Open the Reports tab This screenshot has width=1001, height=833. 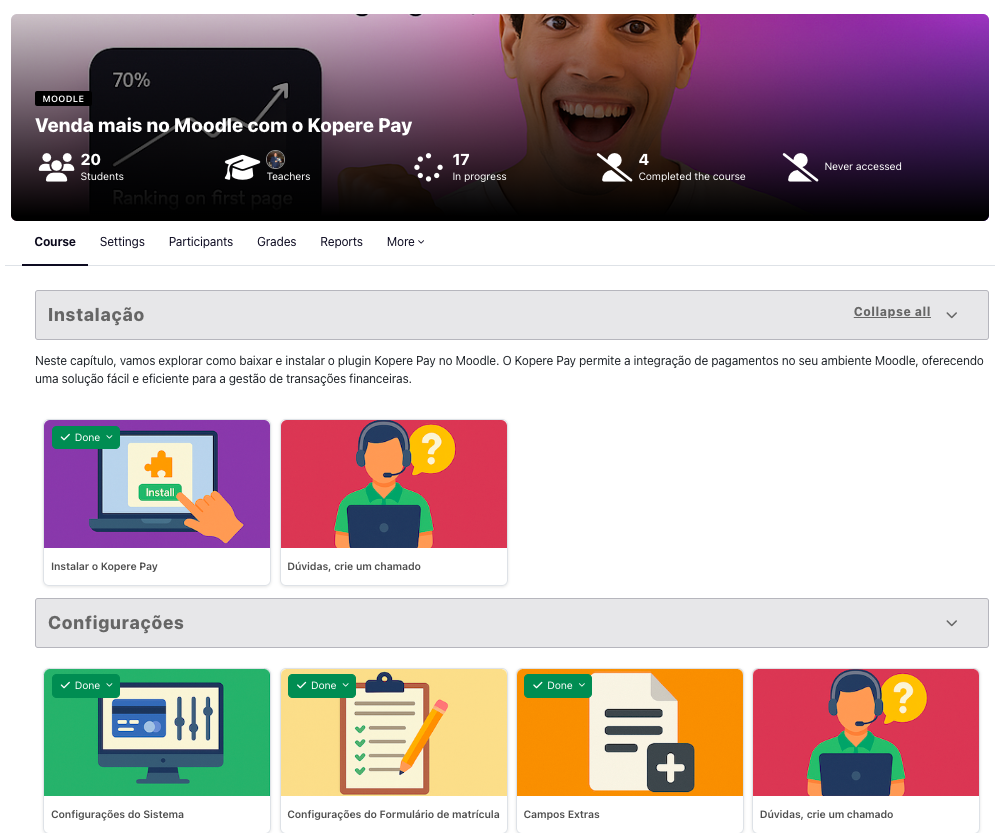[x=342, y=242]
